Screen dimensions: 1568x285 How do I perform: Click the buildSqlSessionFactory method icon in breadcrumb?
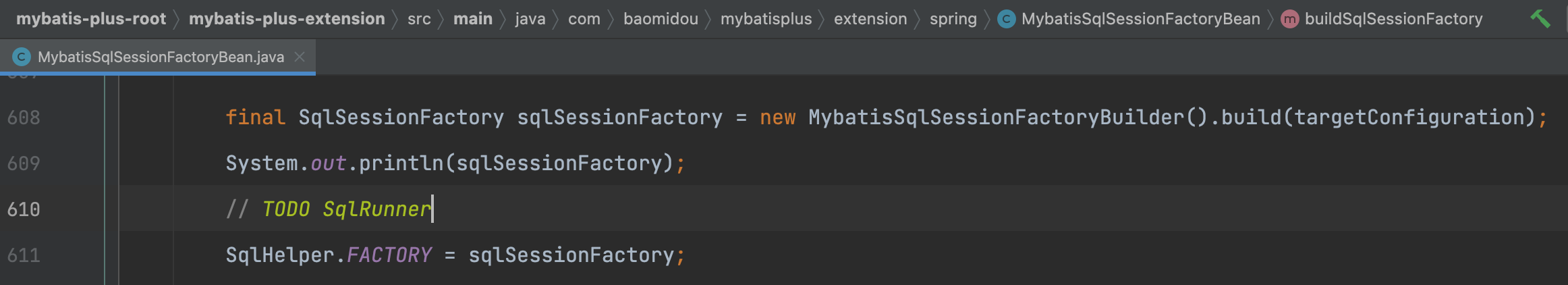[x=1289, y=19]
